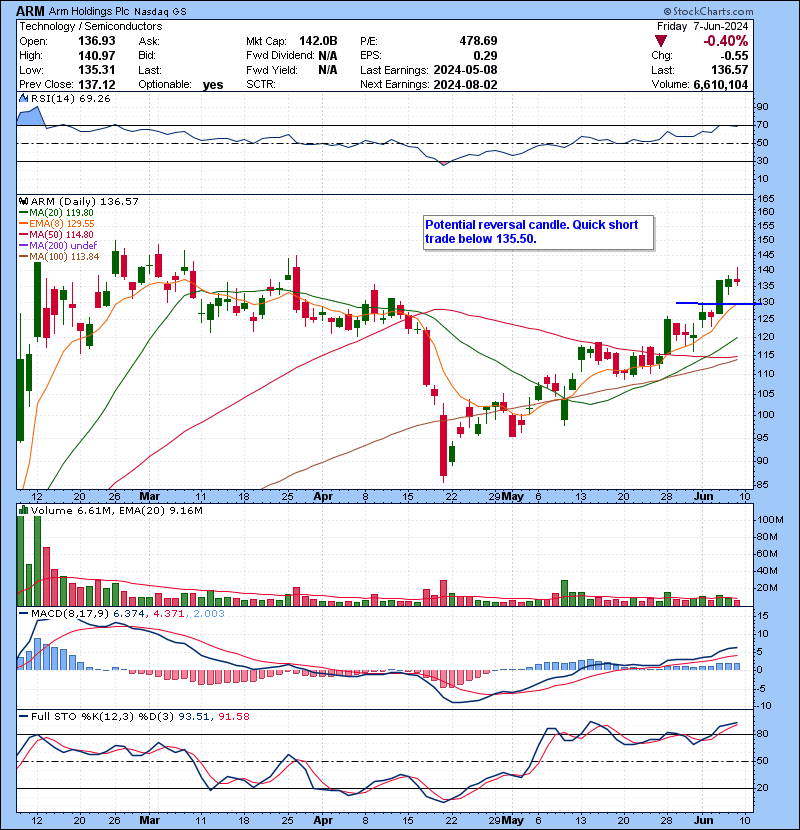Viewport: 800px width, 830px height.
Task: Click the Technology / Semiconductors sector label
Action: (91, 26)
